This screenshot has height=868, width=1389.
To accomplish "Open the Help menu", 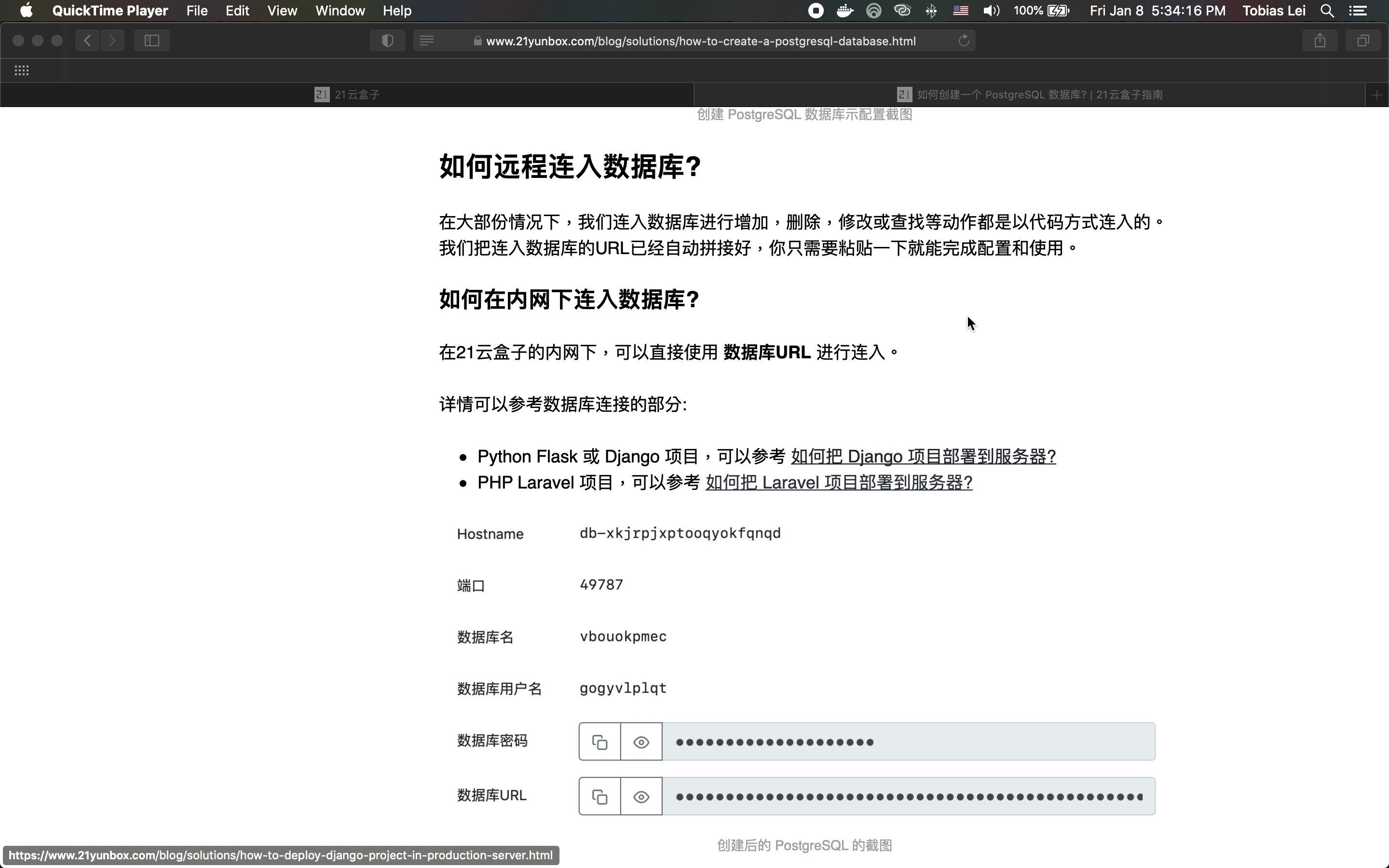I will pyautogui.click(x=397, y=11).
